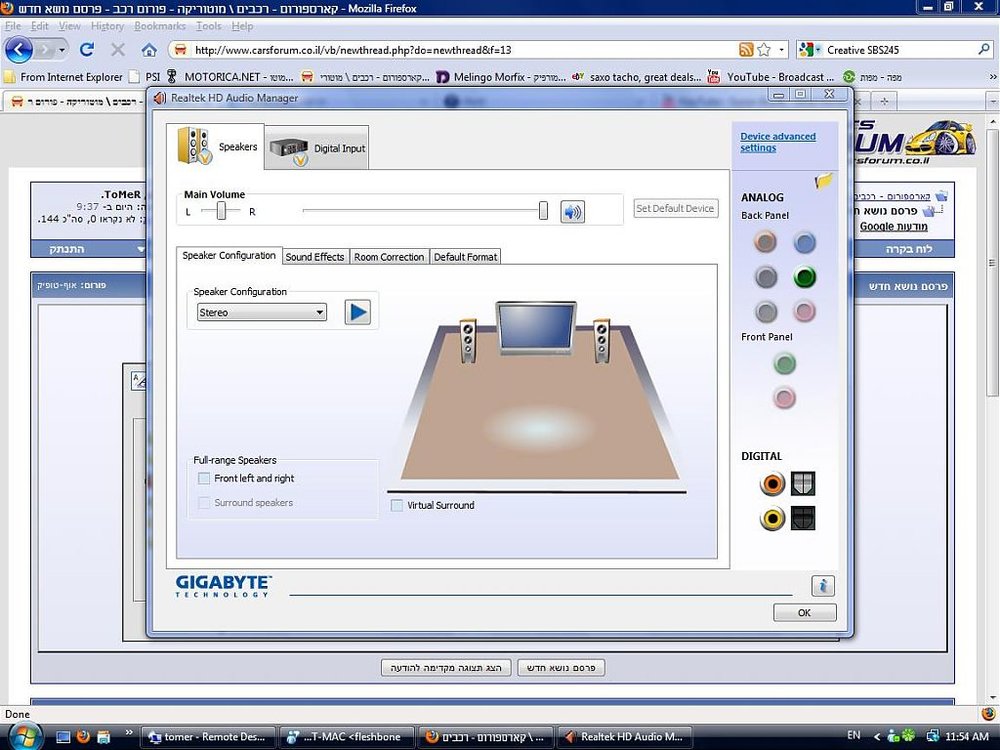Click the upper optical digital connector

click(803, 483)
